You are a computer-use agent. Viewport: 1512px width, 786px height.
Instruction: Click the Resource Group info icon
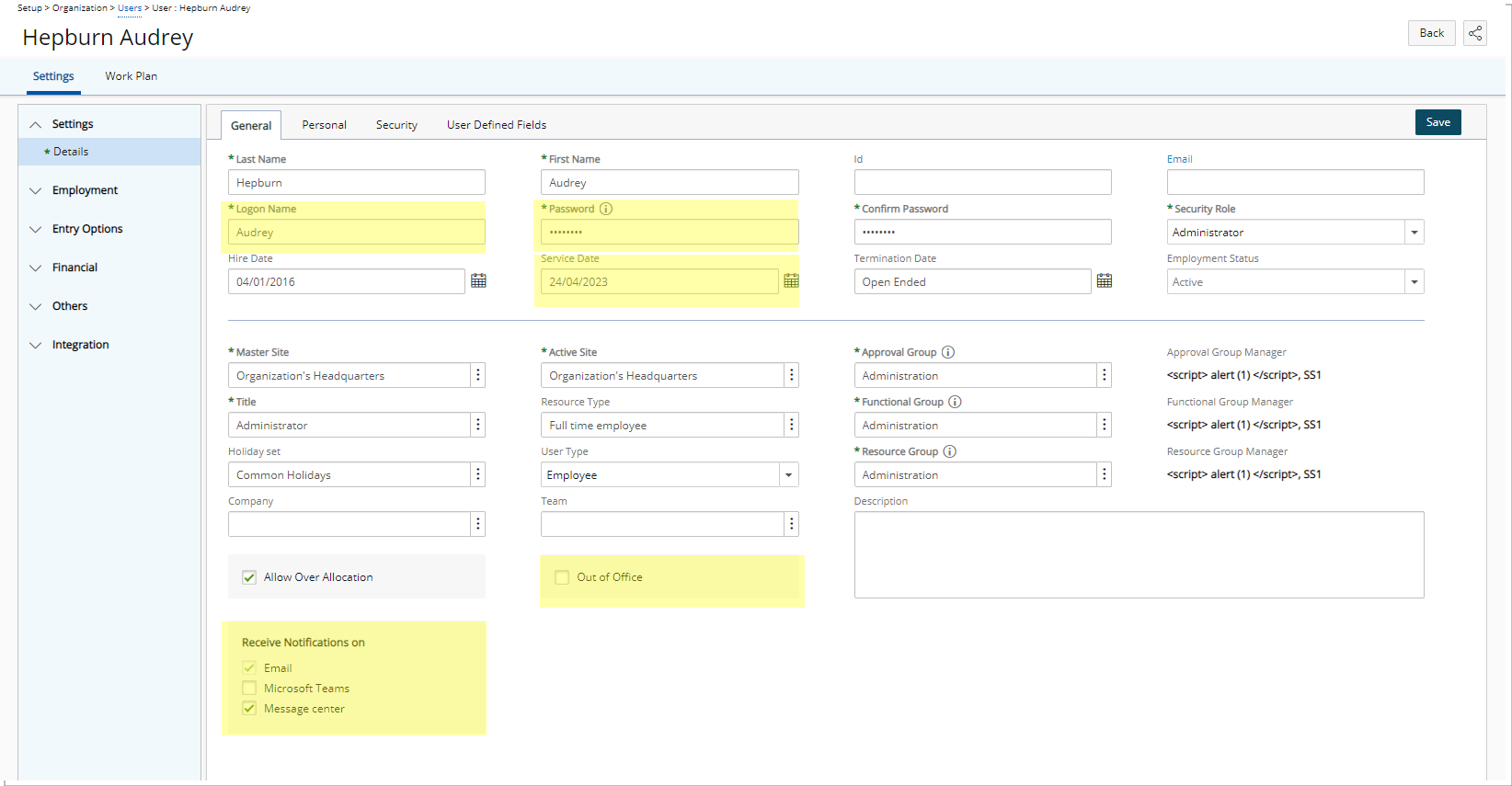(950, 451)
